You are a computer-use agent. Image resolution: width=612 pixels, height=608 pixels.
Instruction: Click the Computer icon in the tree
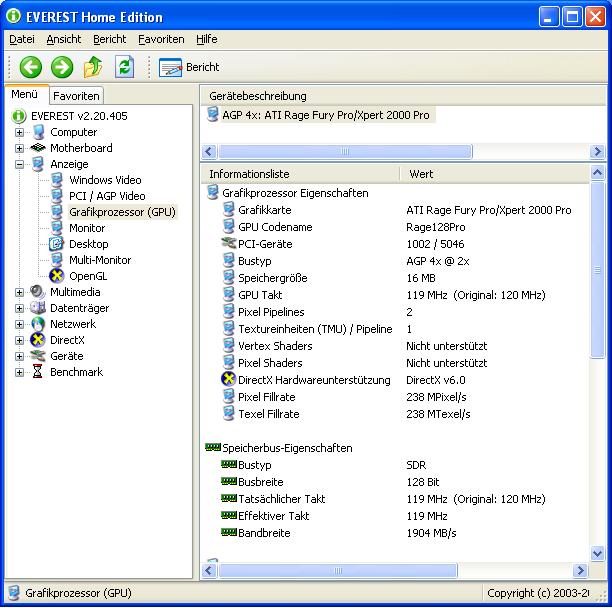click(38, 132)
